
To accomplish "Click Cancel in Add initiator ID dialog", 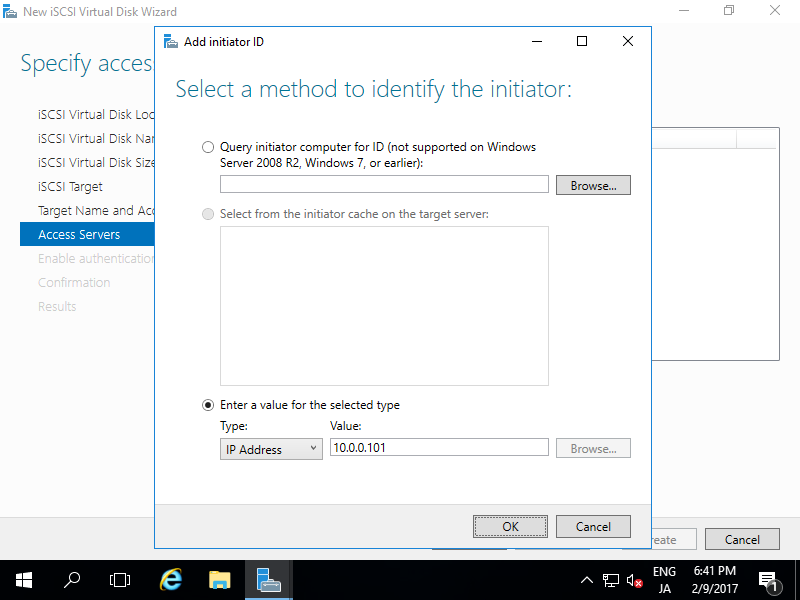I will point(593,527).
